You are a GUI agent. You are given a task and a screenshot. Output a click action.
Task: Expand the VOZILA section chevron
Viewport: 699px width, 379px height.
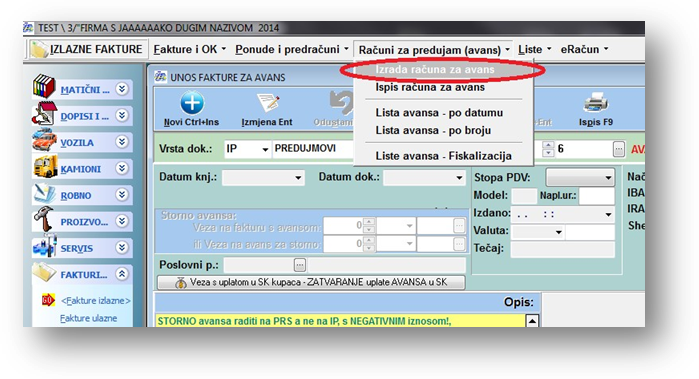[x=122, y=141]
